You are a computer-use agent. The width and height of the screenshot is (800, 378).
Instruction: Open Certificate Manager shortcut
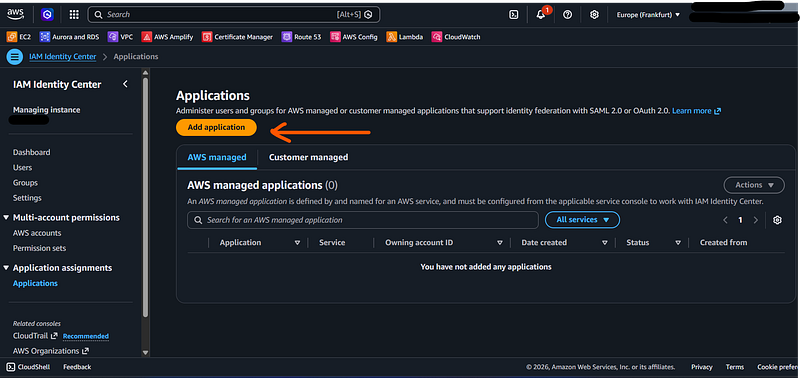pyautogui.click(x=237, y=37)
